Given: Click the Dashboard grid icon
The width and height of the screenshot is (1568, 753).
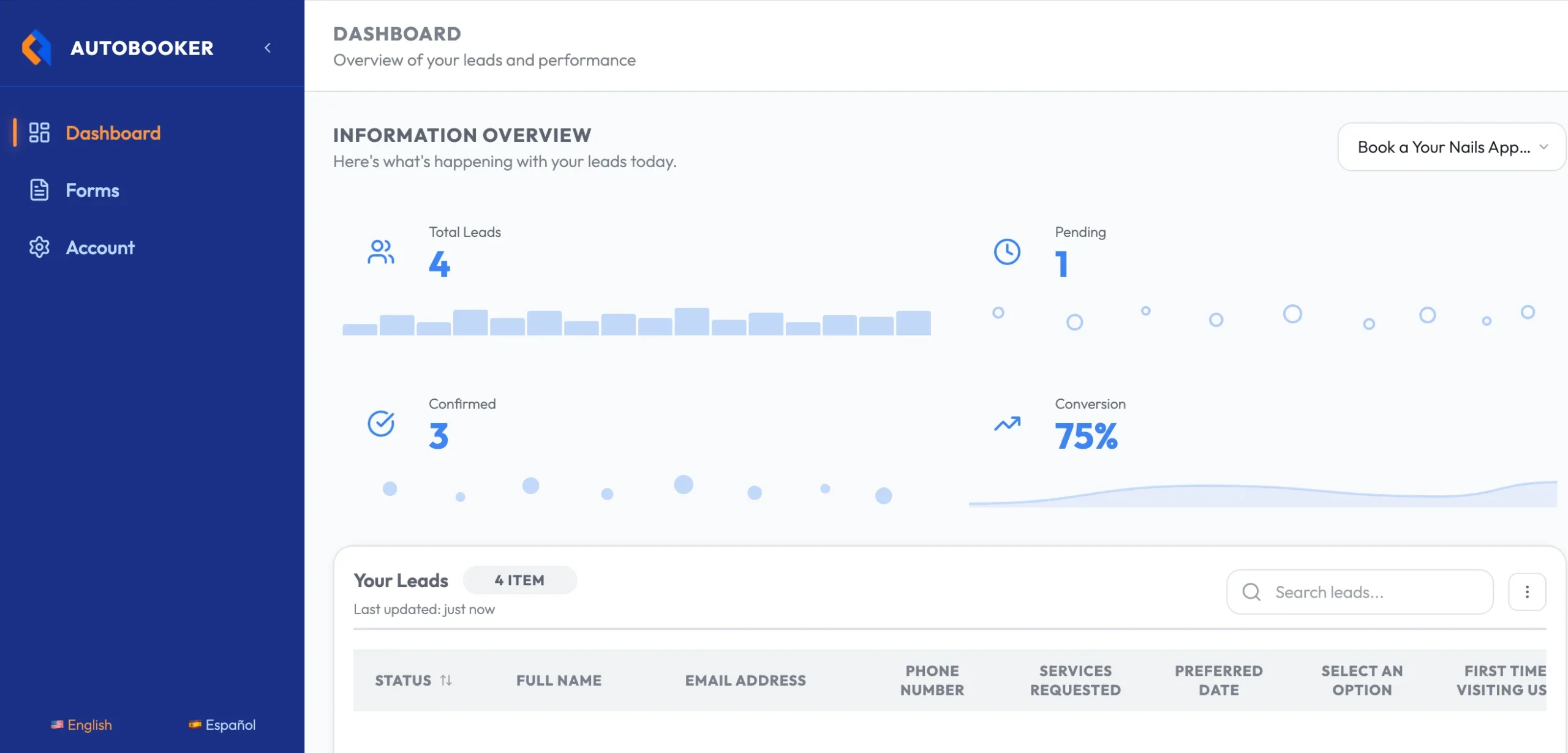Looking at the screenshot, I should tap(39, 133).
